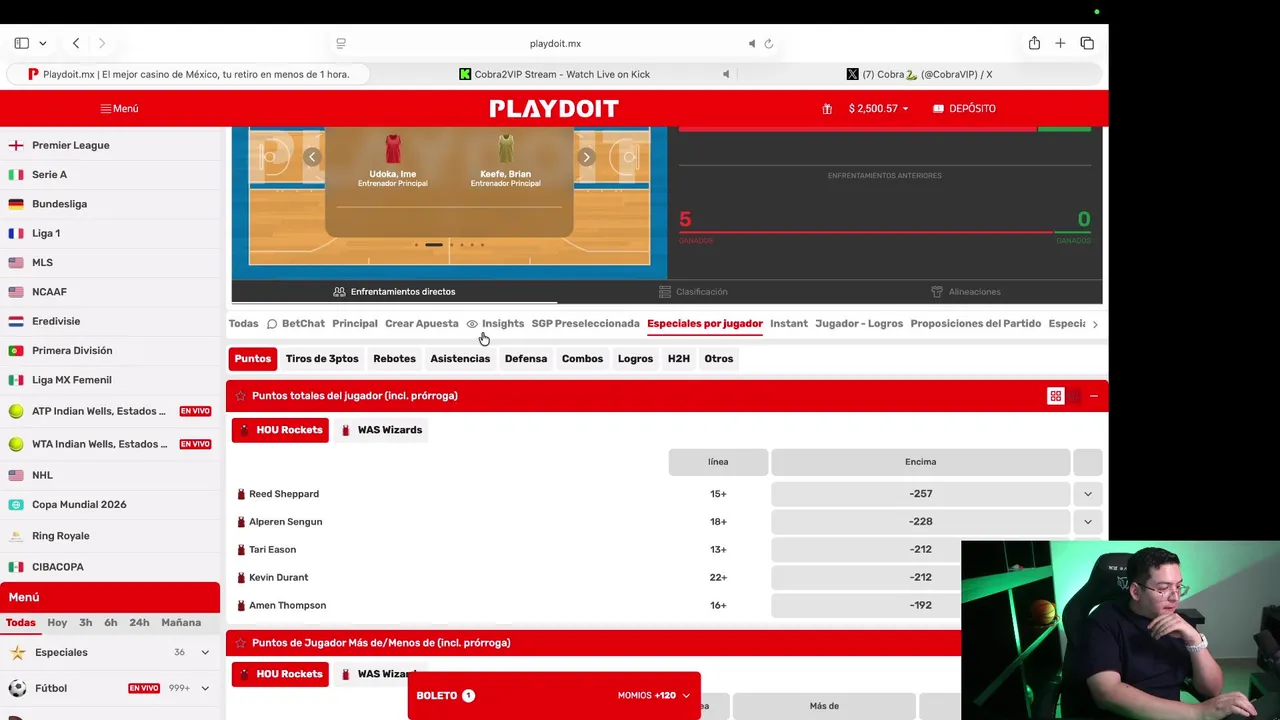Open the hamburger Menú button
This screenshot has height=720, width=1280.
[x=119, y=108]
